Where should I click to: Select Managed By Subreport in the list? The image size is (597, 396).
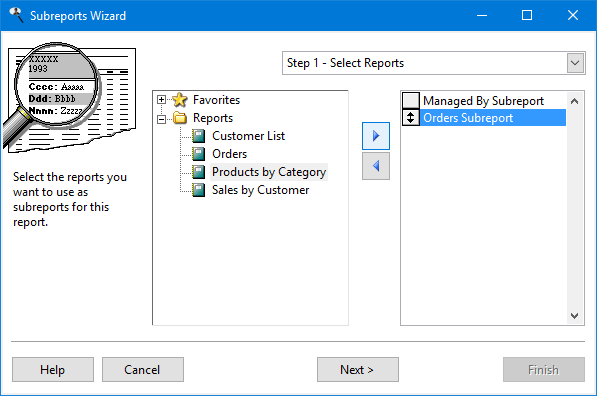tap(483, 101)
